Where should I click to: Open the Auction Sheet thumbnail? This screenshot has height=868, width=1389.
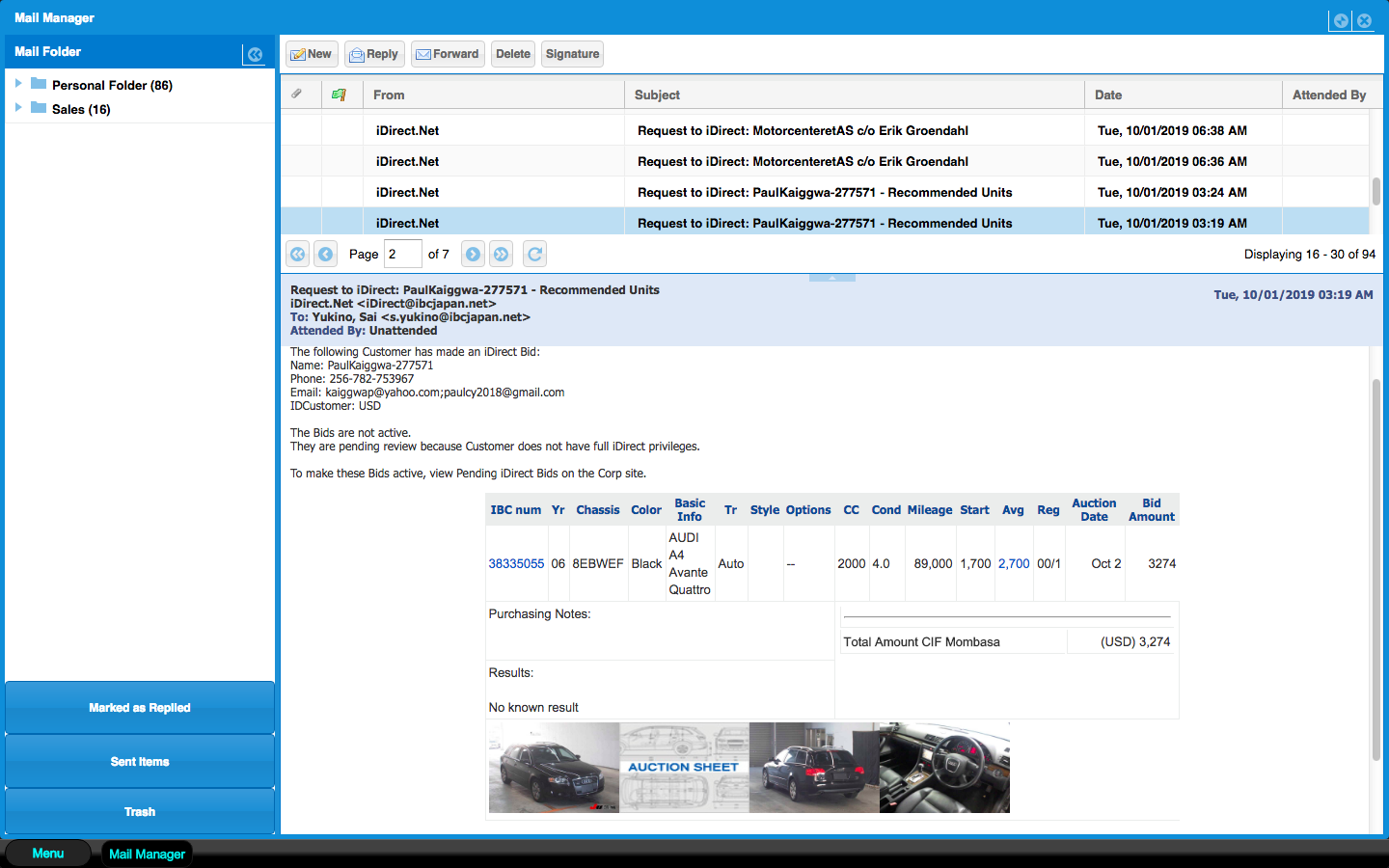(684, 768)
